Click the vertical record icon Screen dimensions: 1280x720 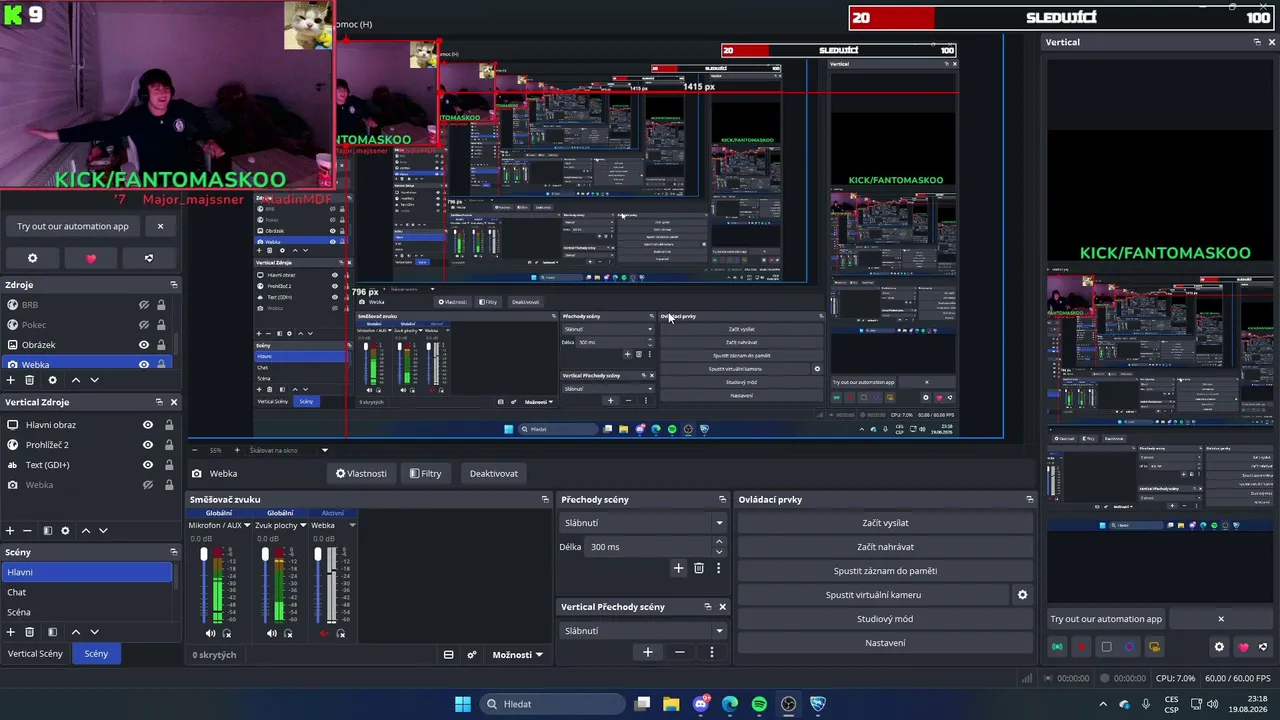click(1081, 647)
